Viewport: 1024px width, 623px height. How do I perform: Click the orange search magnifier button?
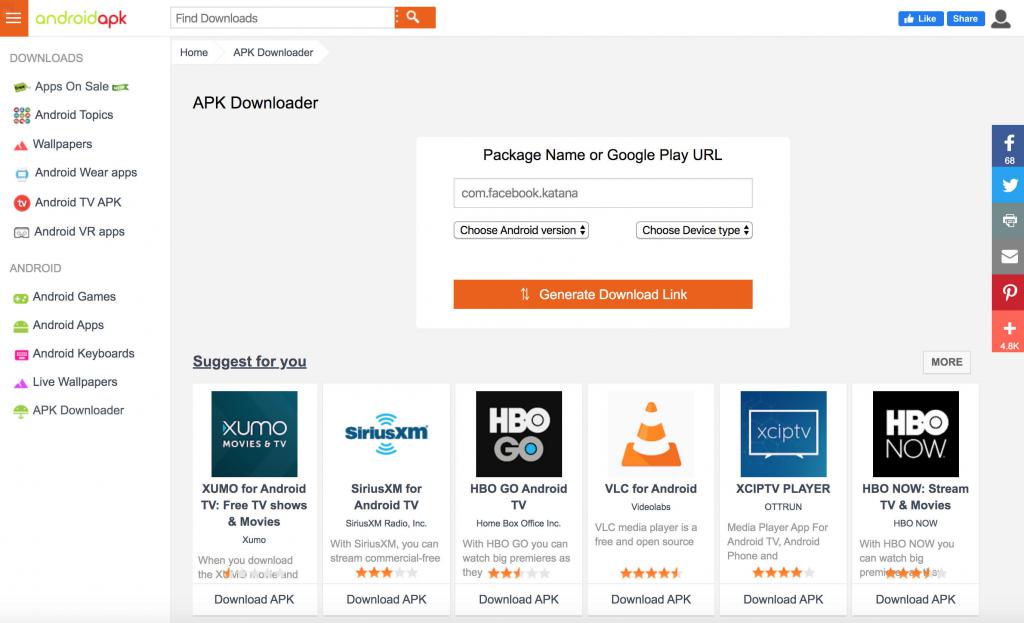(x=415, y=18)
